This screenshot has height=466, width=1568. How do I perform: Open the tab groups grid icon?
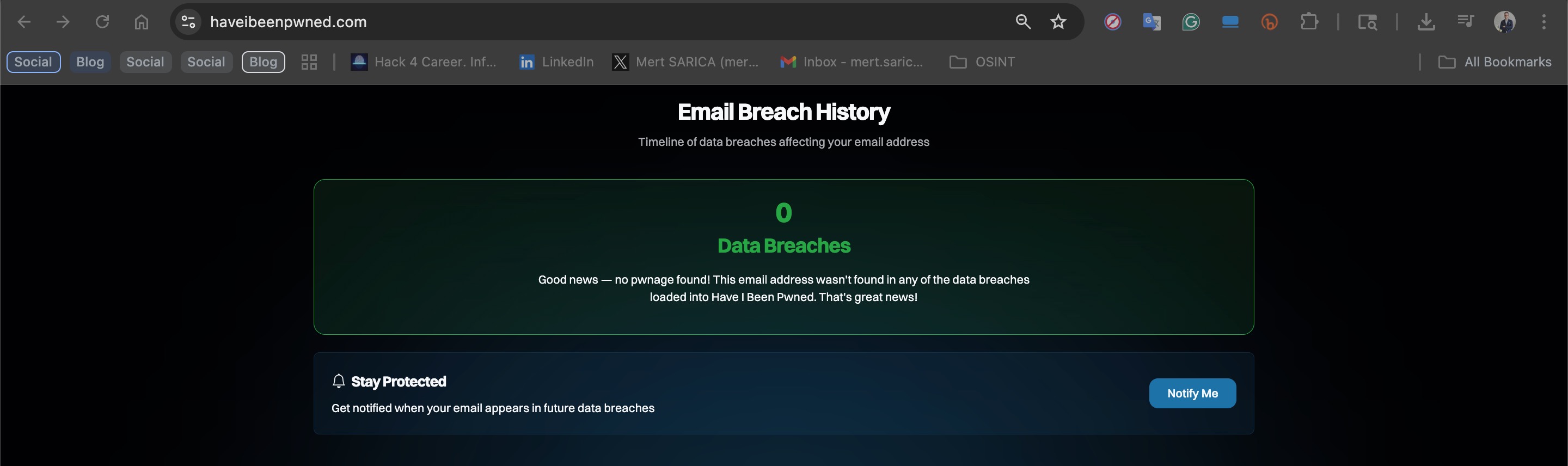point(309,62)
